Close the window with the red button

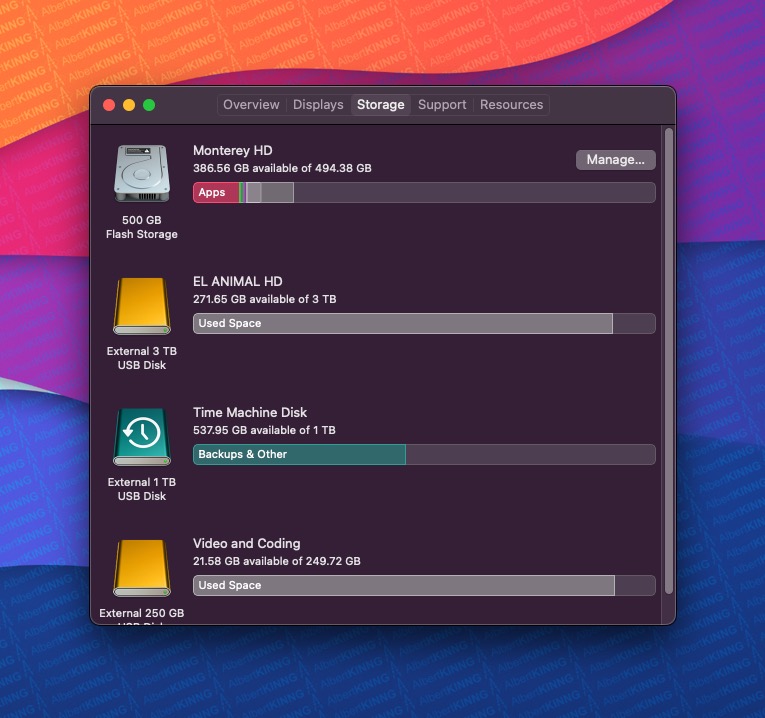pos(109,105)
